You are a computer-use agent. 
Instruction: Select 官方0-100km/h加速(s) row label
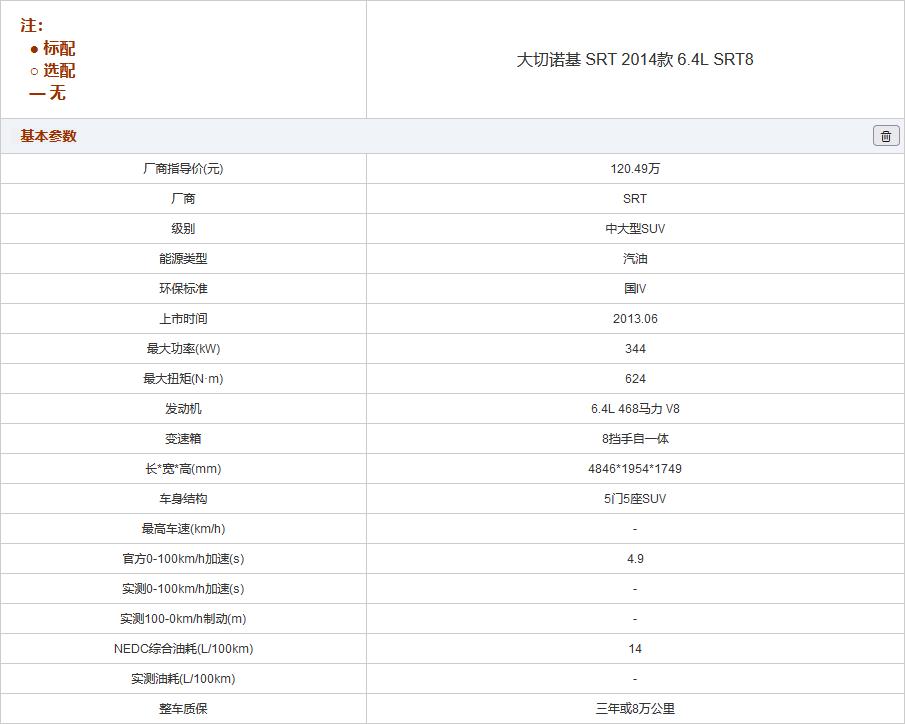tap(183, 559)
